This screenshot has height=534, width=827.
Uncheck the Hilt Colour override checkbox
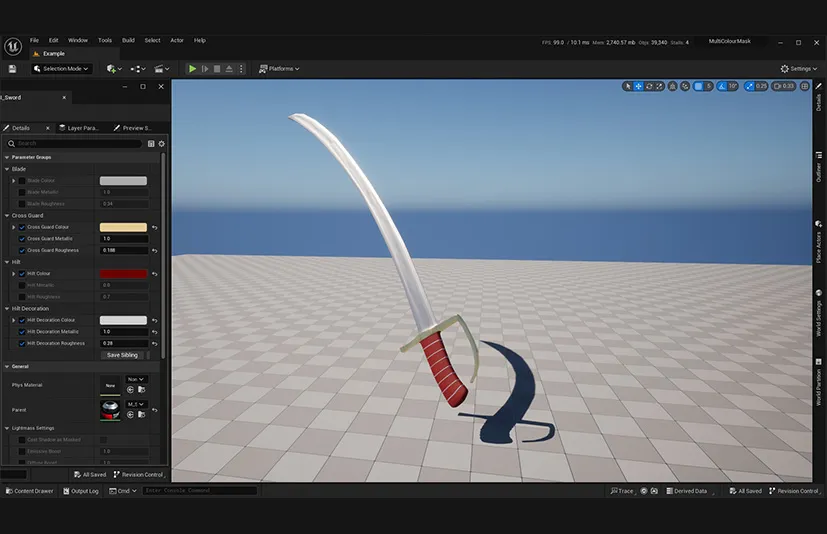point(22,273)
